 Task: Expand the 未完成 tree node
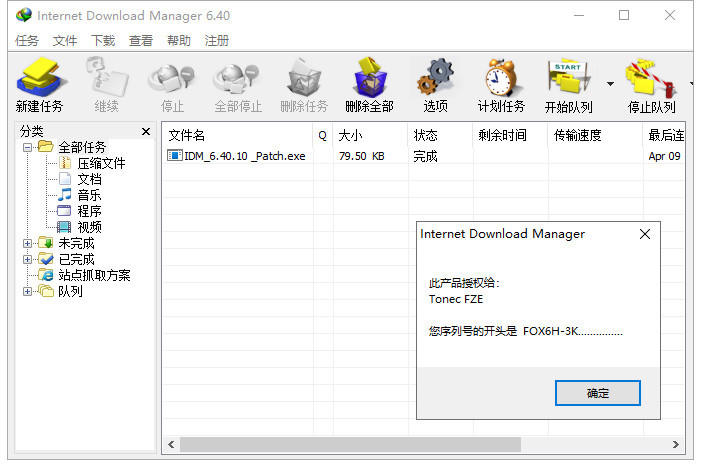(27, 244)
